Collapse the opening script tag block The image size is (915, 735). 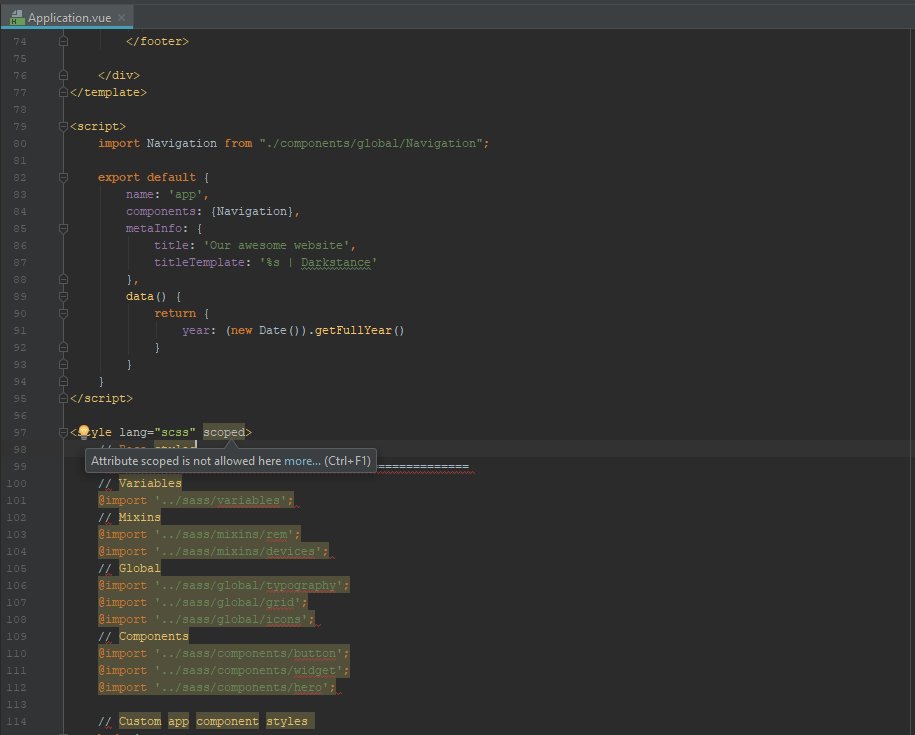point(64,126)
